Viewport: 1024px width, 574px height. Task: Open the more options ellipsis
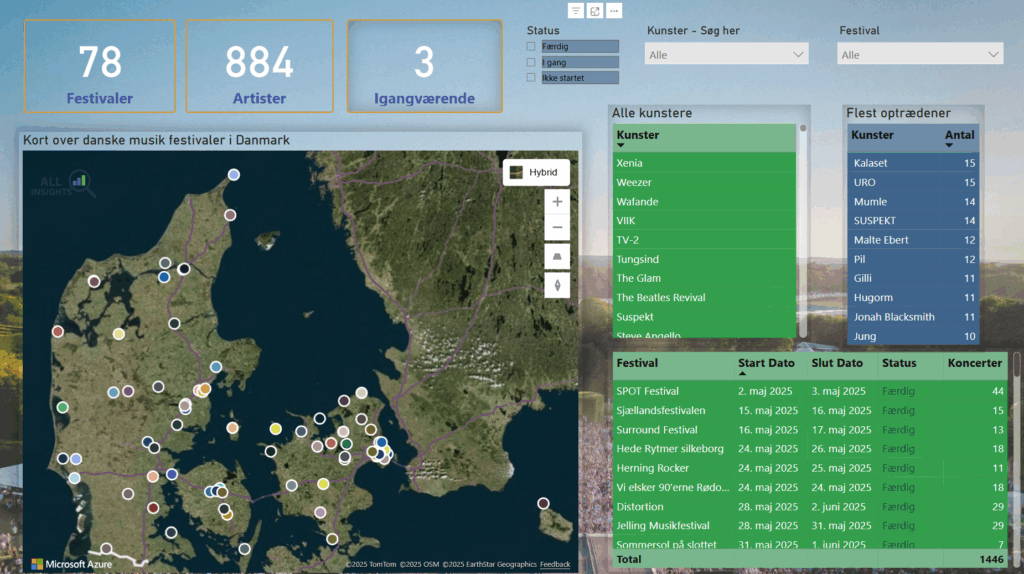[x=614, y=10]
